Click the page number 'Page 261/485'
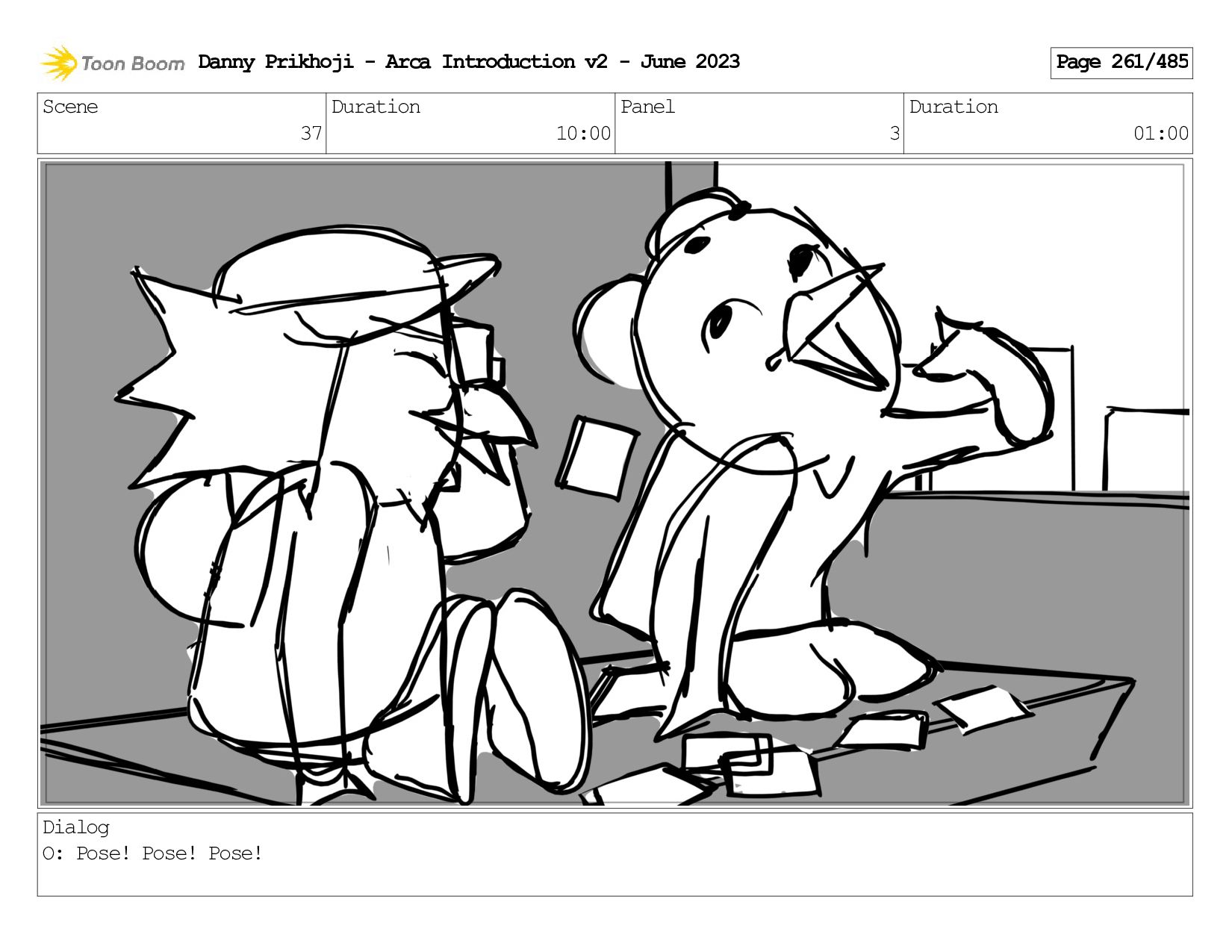The width and height of the screenshot is (1232, 952). (1121, 63)
